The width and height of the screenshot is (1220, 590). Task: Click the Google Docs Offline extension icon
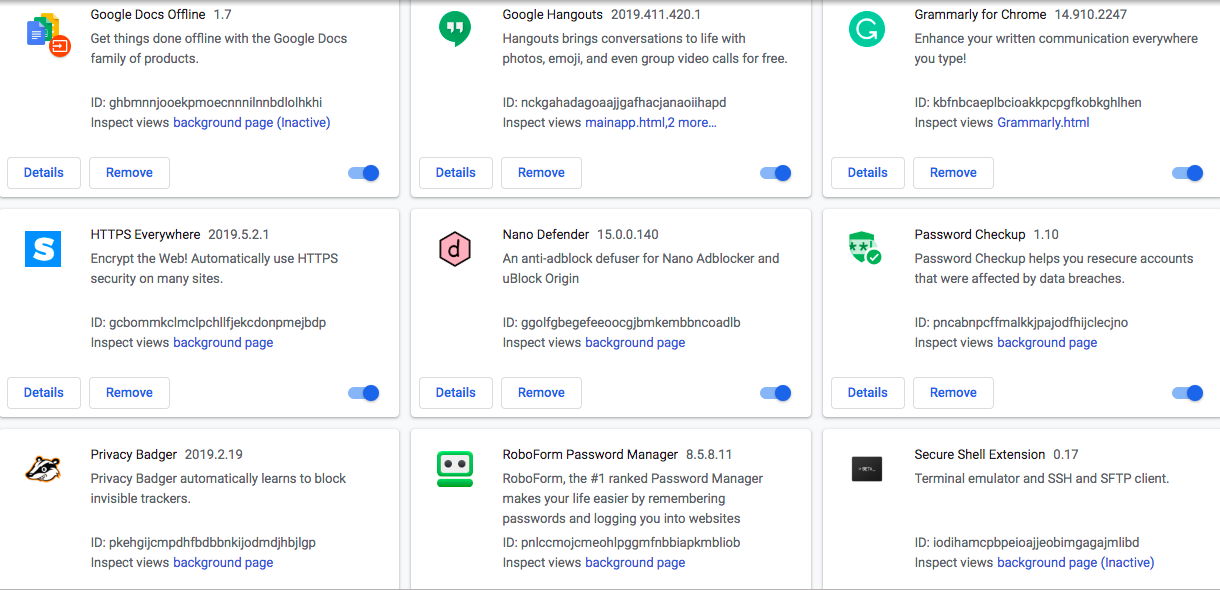48,34
